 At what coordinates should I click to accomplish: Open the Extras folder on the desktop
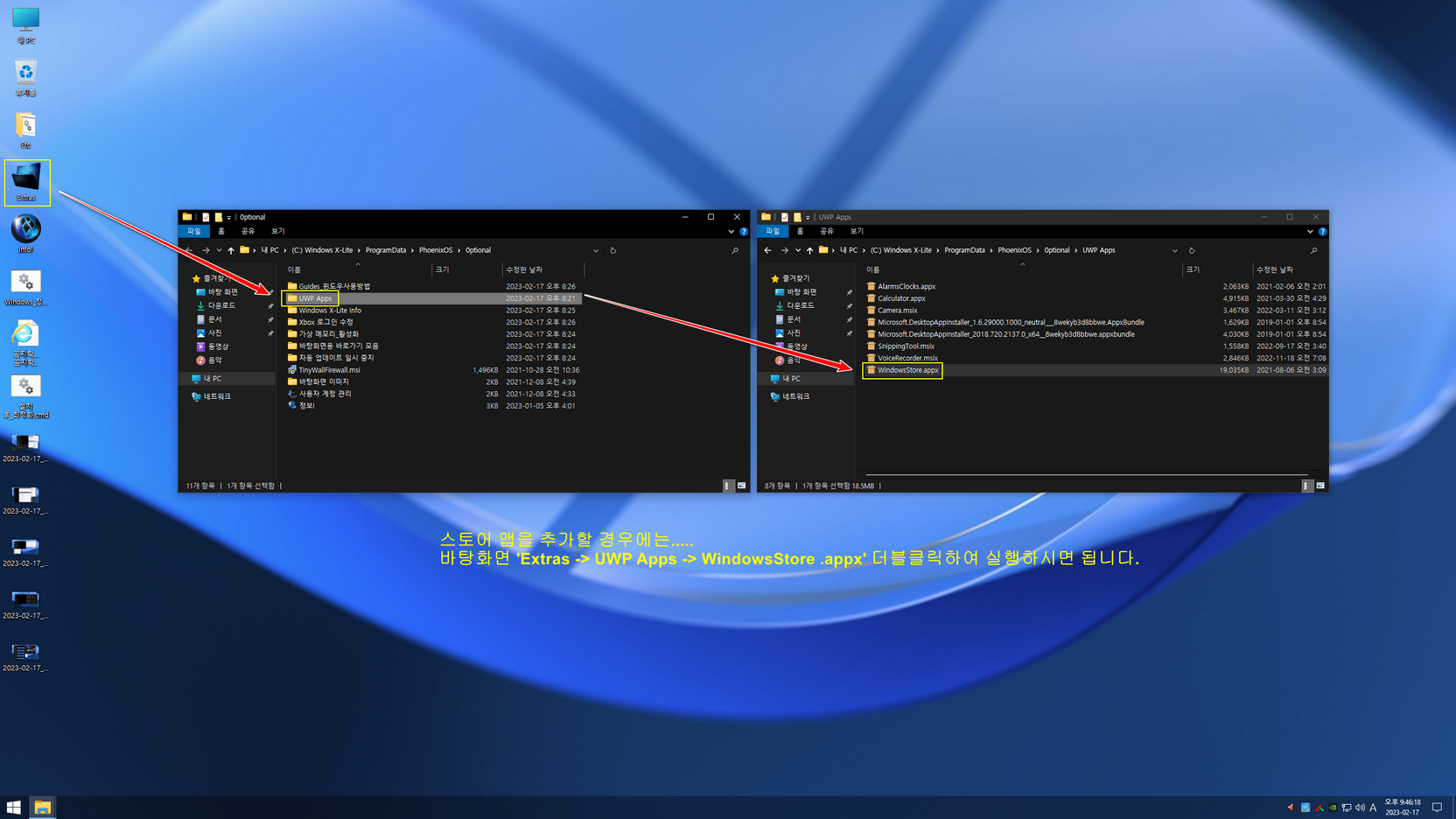pyautogui.click(x=26, y=182)
